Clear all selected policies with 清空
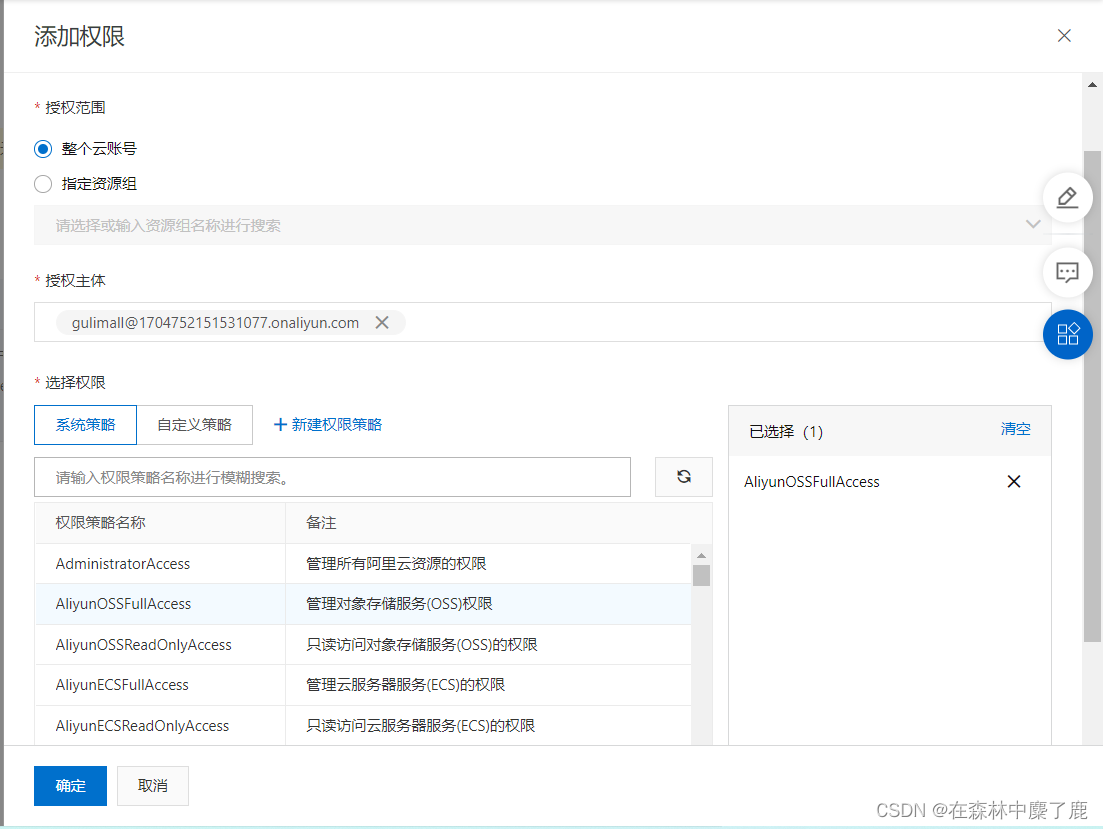 coord(1015,429)
